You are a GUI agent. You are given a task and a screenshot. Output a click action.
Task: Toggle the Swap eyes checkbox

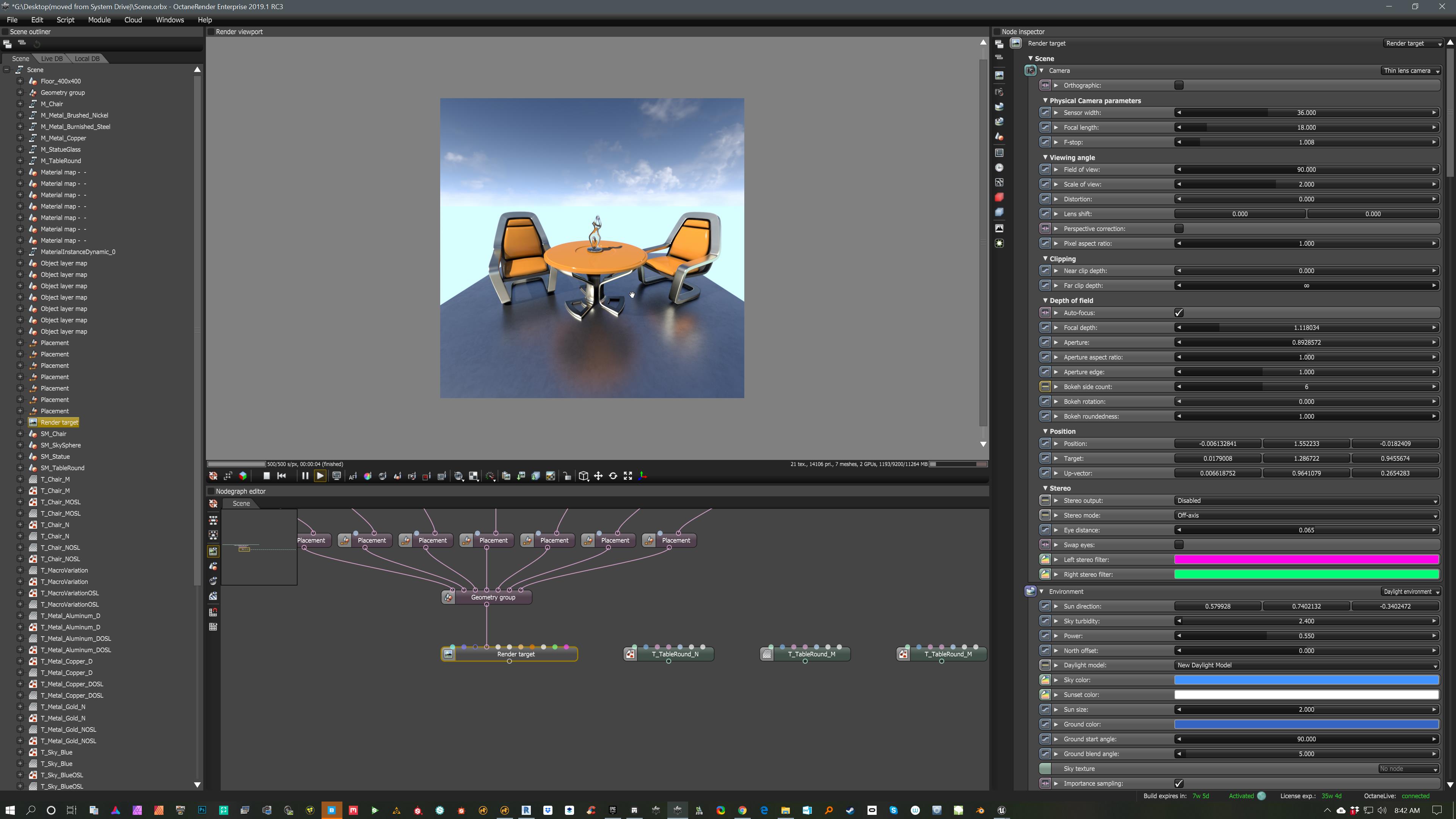[1178, 545]
